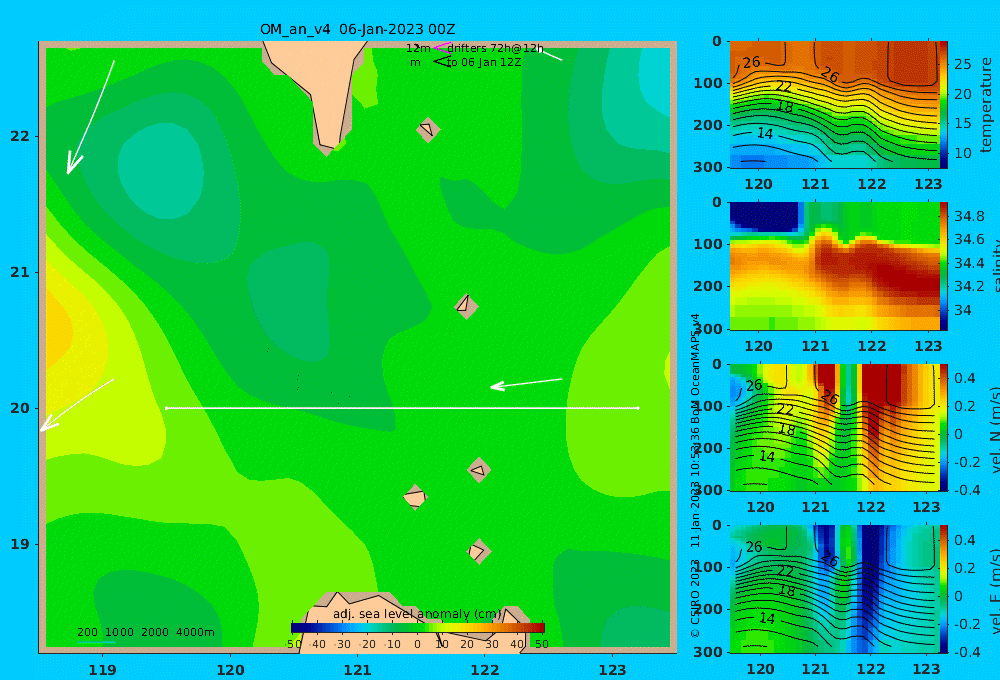This screenshot has width=1000, height=680.
Task: Click the '-0.4' value on vel. E scale
Action: [x=967, y=651]
